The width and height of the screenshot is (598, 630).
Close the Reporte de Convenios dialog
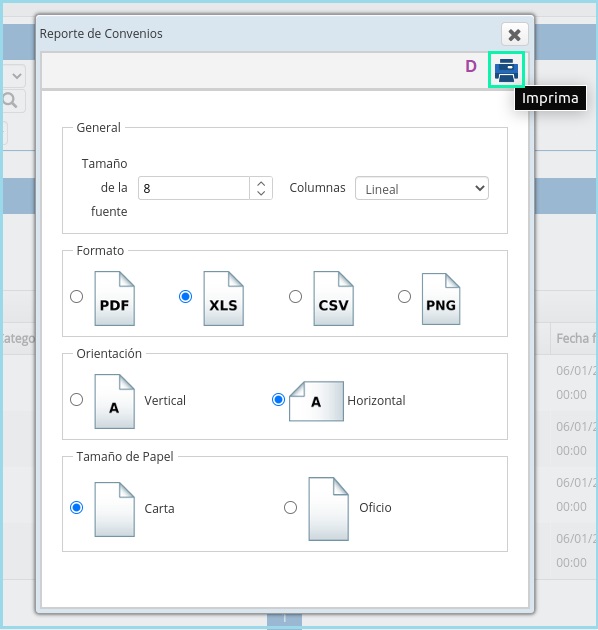[514, 35]
